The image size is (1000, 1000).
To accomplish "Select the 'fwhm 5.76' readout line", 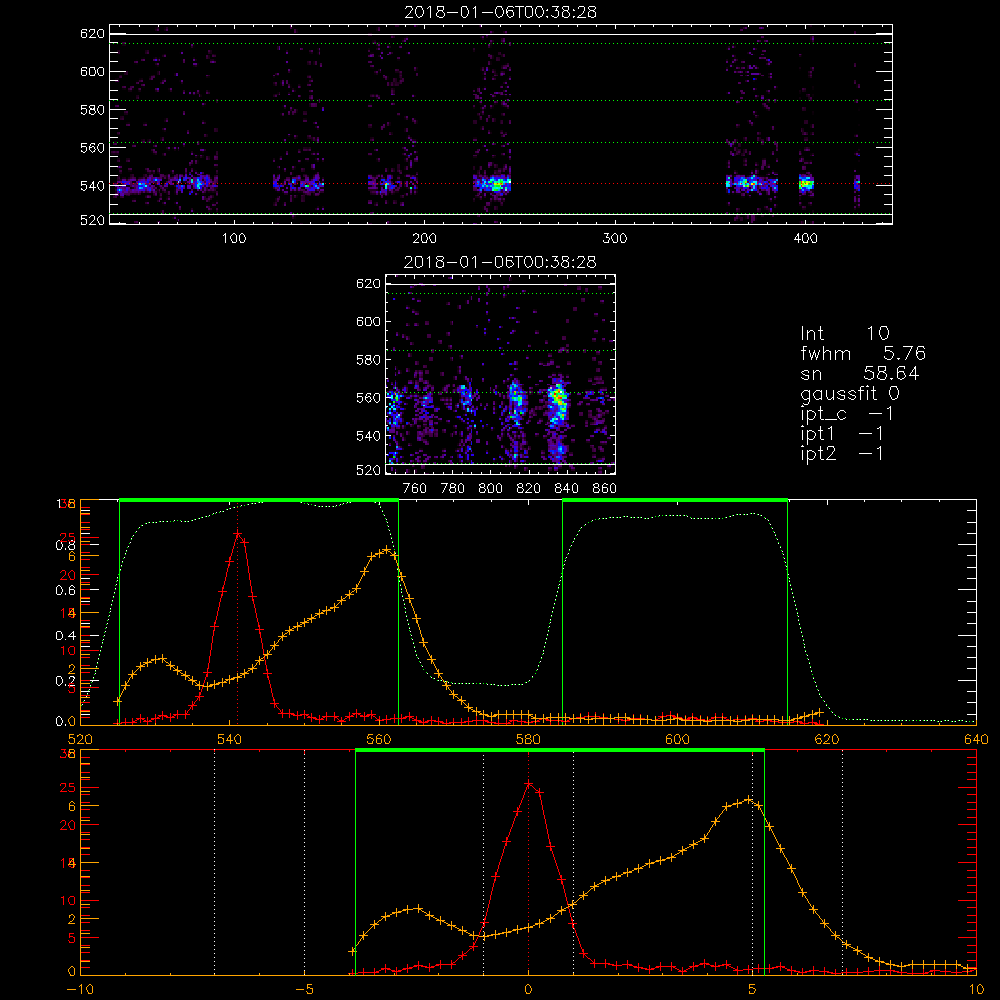I will (863, 353).
